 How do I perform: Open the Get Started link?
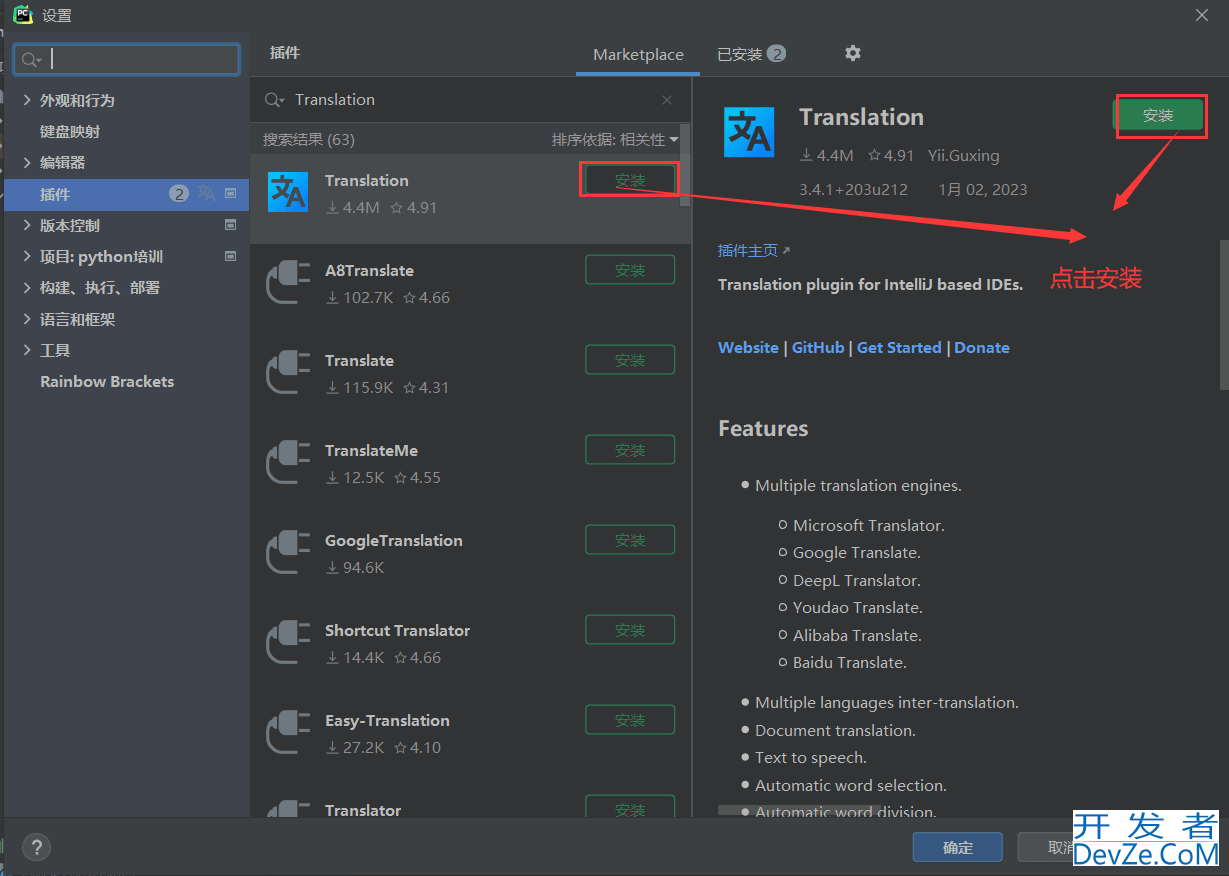pyautogui.click(x=899, y=347)
